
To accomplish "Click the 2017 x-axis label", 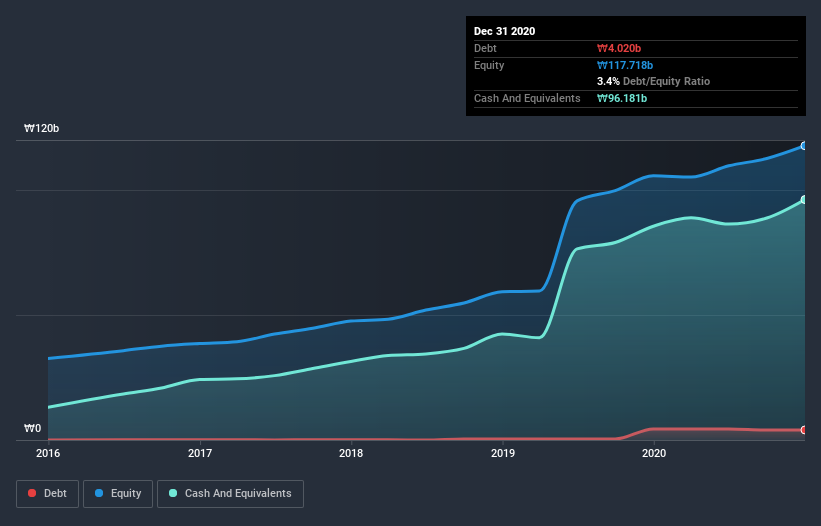I will click(x=200, y=453).
